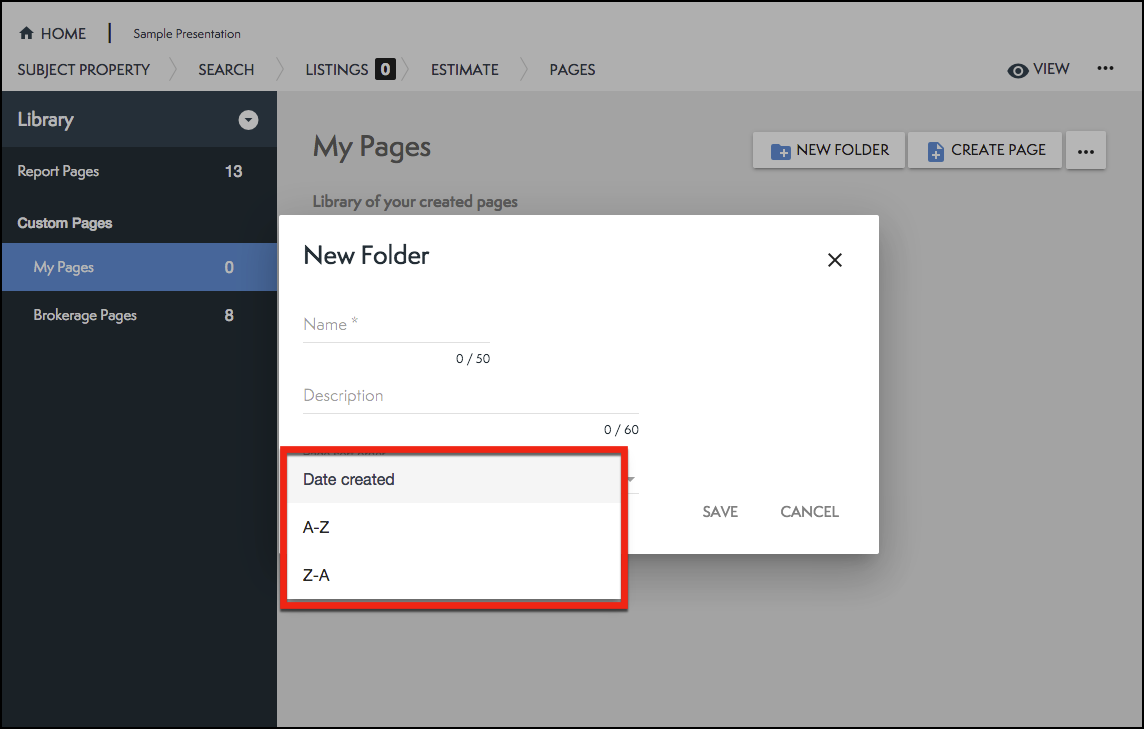
Task: Close the New Folder dialog
Action: pos(835,260)
